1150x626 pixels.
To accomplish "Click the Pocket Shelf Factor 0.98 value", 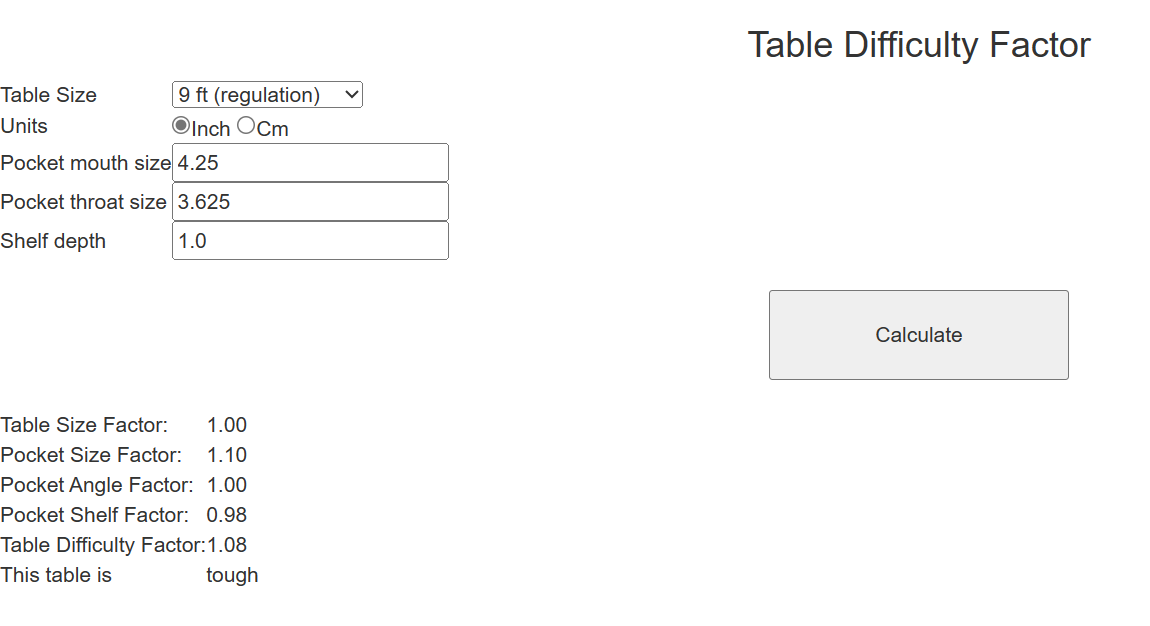I will point(225,515).
